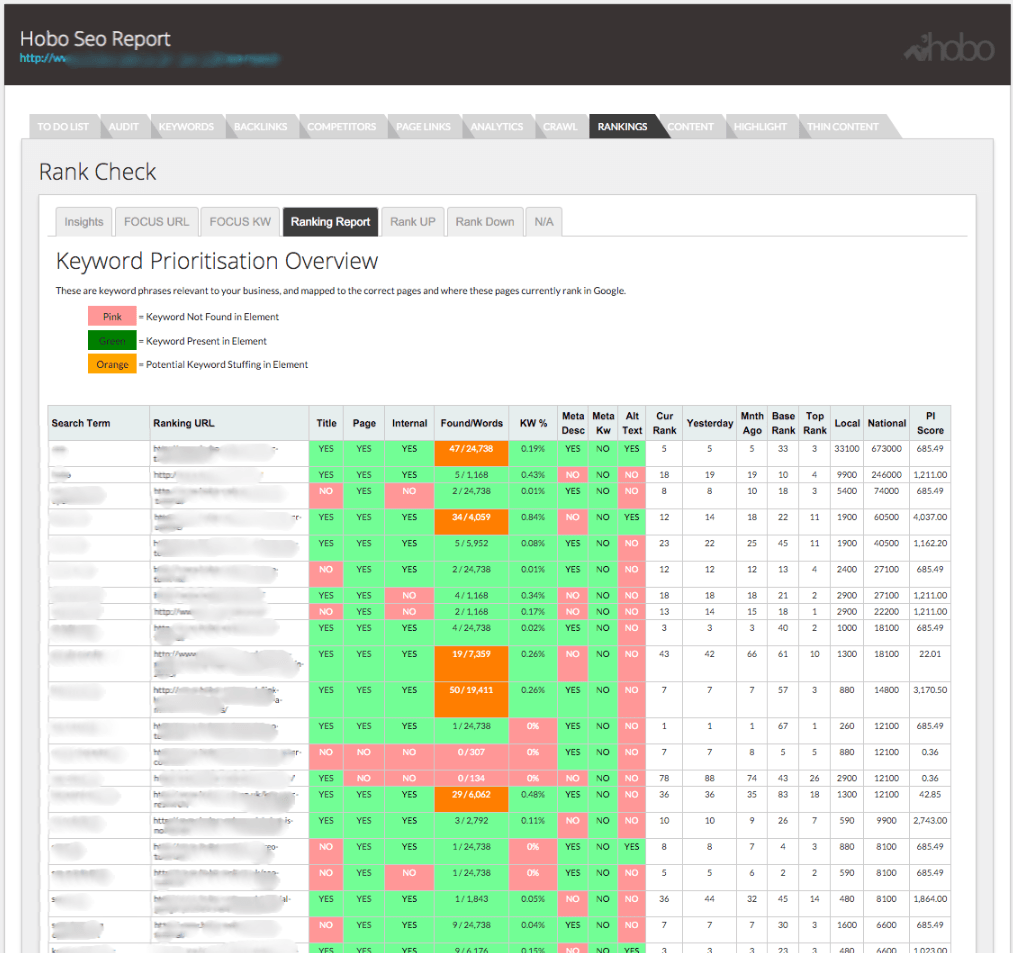Click the "Keyword Prioritisation Overview" heading
Viewport: 1013px width, 953px height.
pos(217,261)
